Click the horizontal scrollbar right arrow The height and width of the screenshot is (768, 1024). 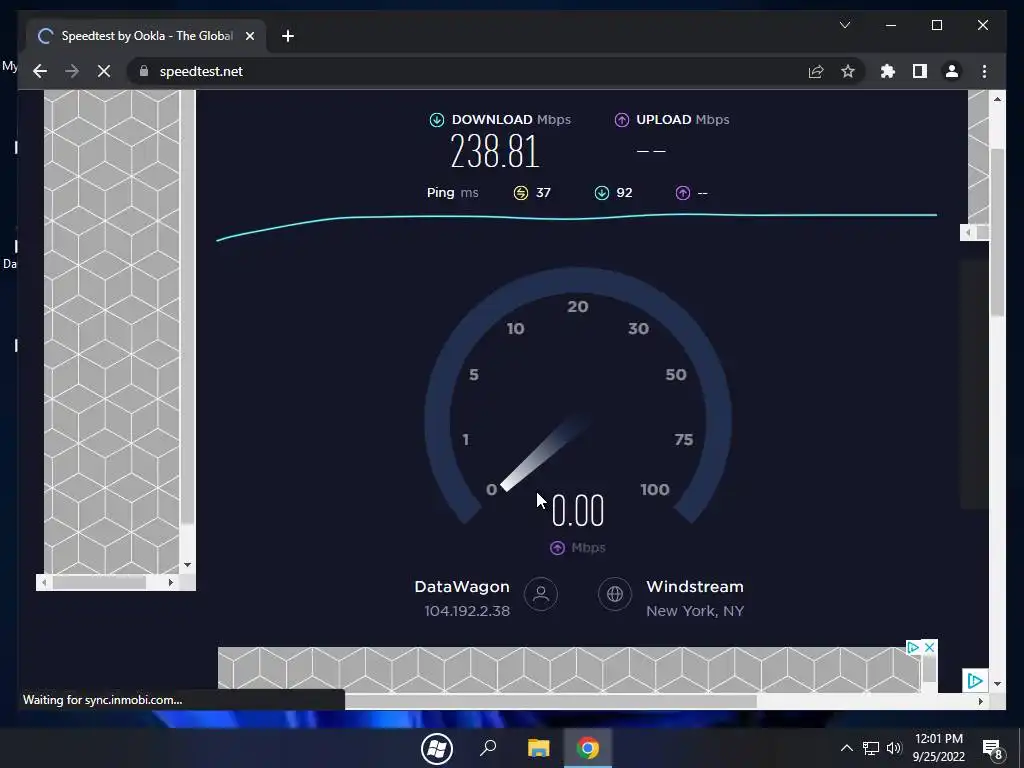980,701
